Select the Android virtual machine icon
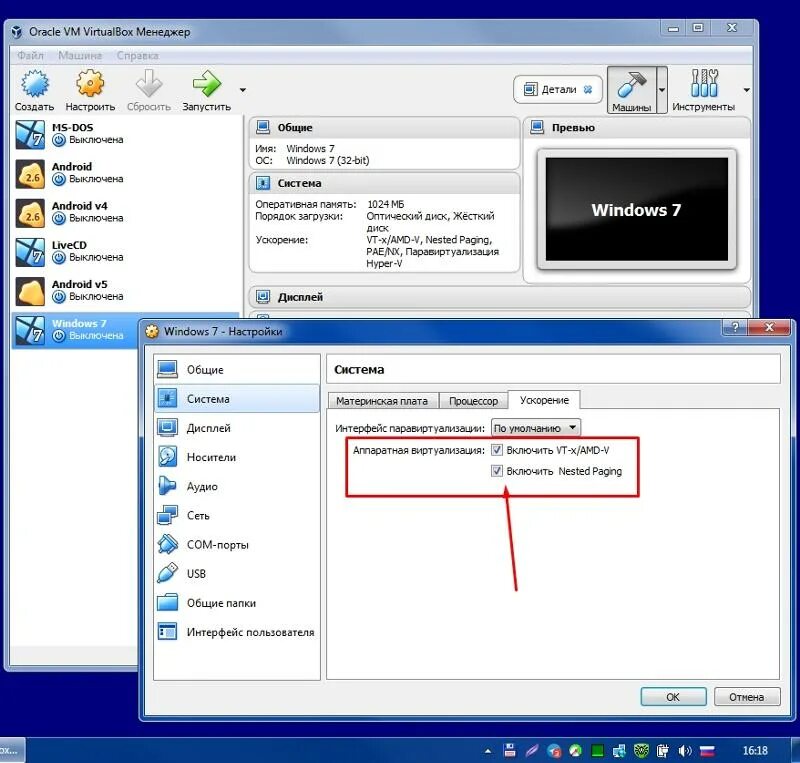This screenshot has height=763, width=800. (30, 174)
